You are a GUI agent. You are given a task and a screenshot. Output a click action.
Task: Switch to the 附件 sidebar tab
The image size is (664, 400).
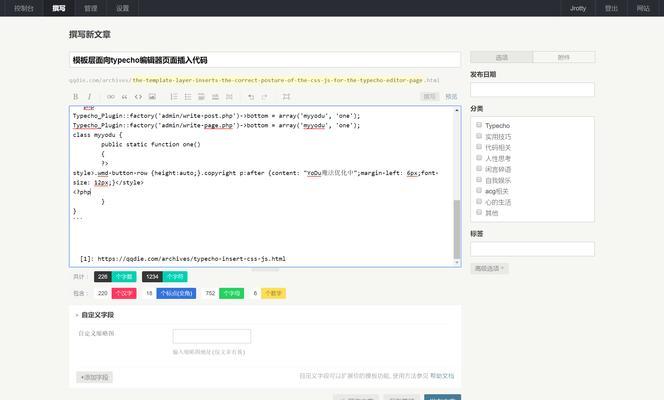click(564, 57)
